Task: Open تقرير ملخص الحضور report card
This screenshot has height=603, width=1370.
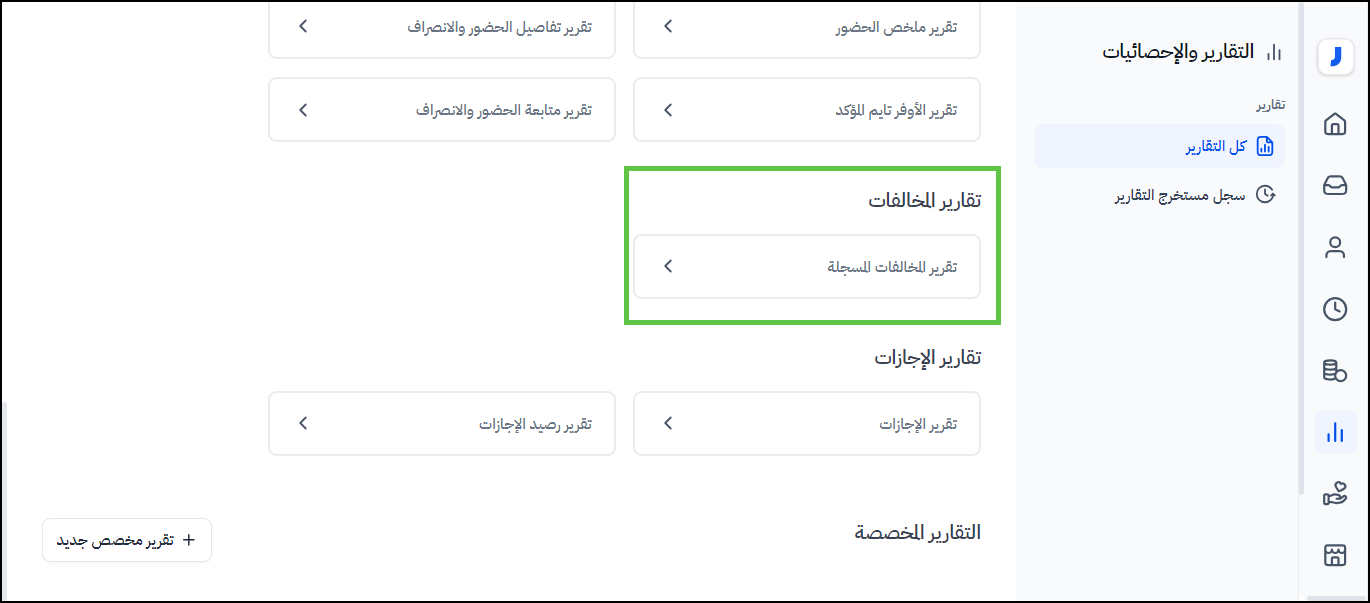Action: [807, 27]
